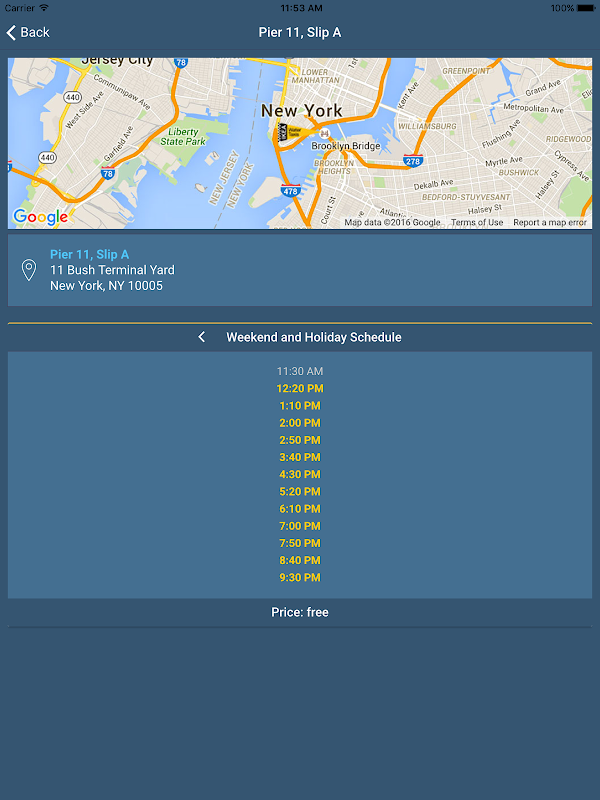Select the 2:00 PM departure time

click(x=300, y=422)
